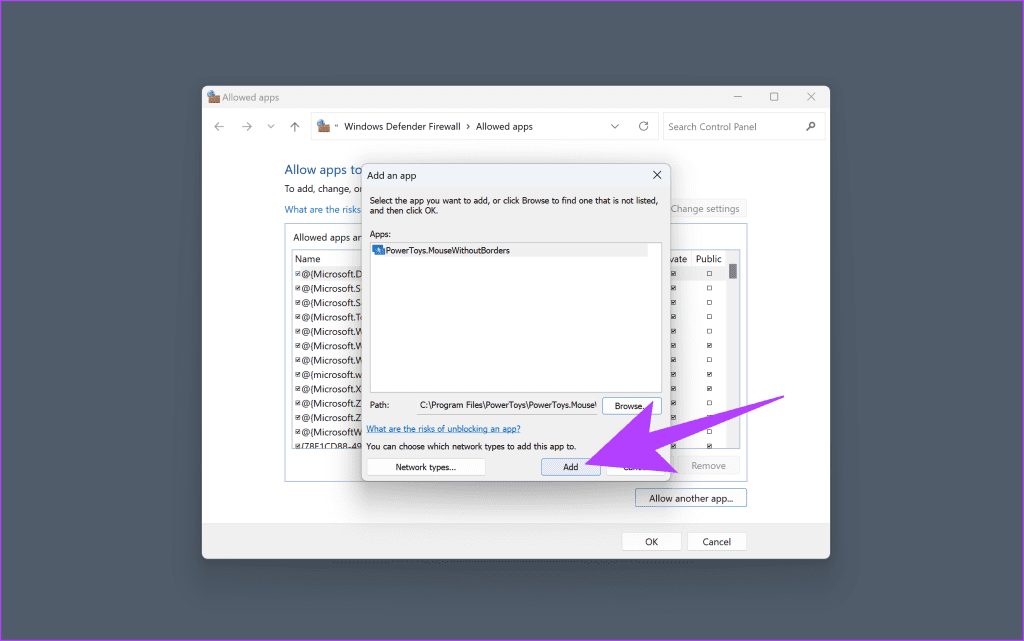Sort by the Name column header

(x=308, y=258)
